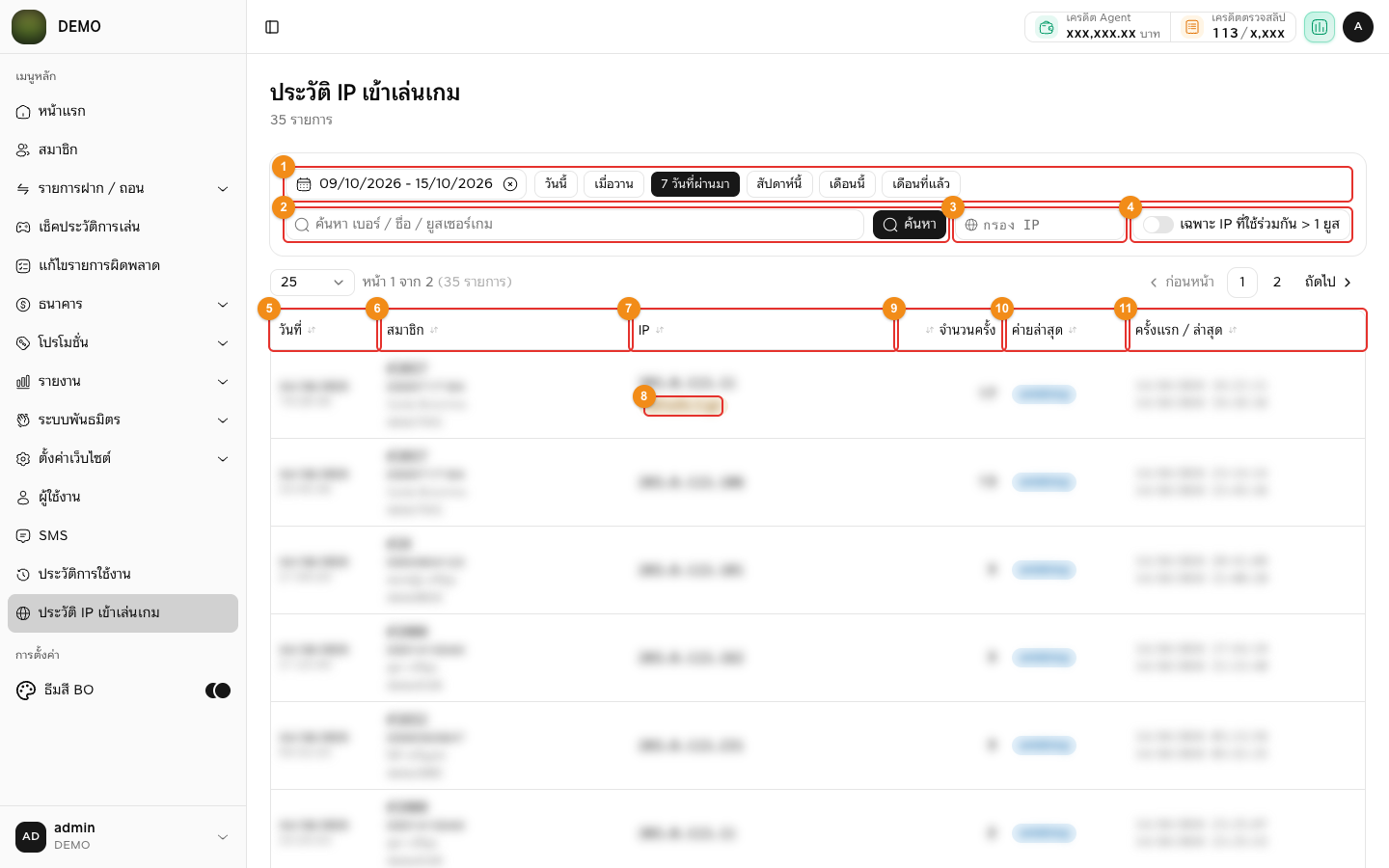
Task: Sort by ค่ายล่าสุด column sort icon
Action: [1073, 330]
